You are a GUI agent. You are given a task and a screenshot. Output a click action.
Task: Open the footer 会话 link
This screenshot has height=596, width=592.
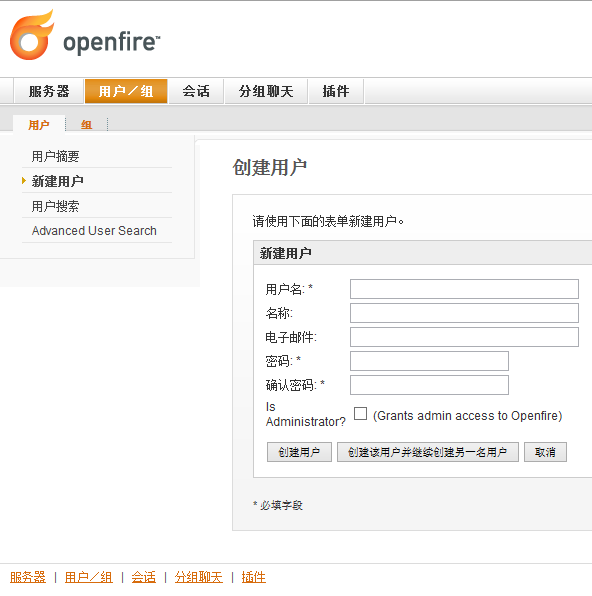(143, 577)
